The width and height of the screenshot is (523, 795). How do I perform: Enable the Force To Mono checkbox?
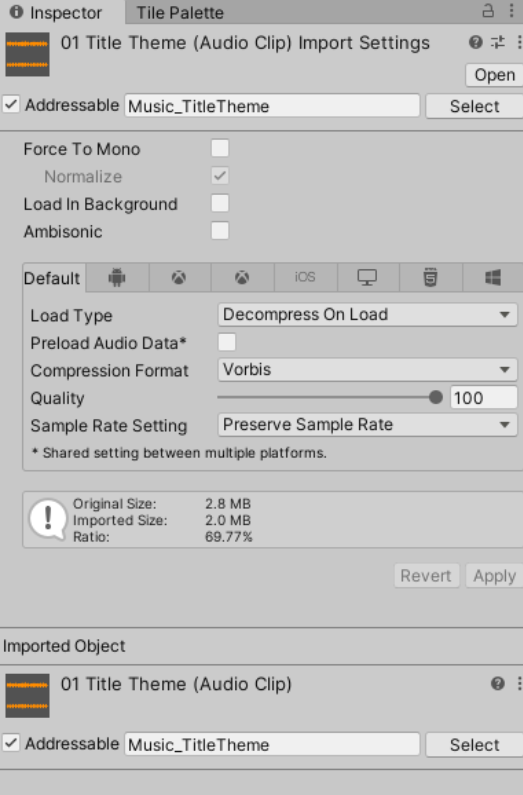click(x=220, y=149)
